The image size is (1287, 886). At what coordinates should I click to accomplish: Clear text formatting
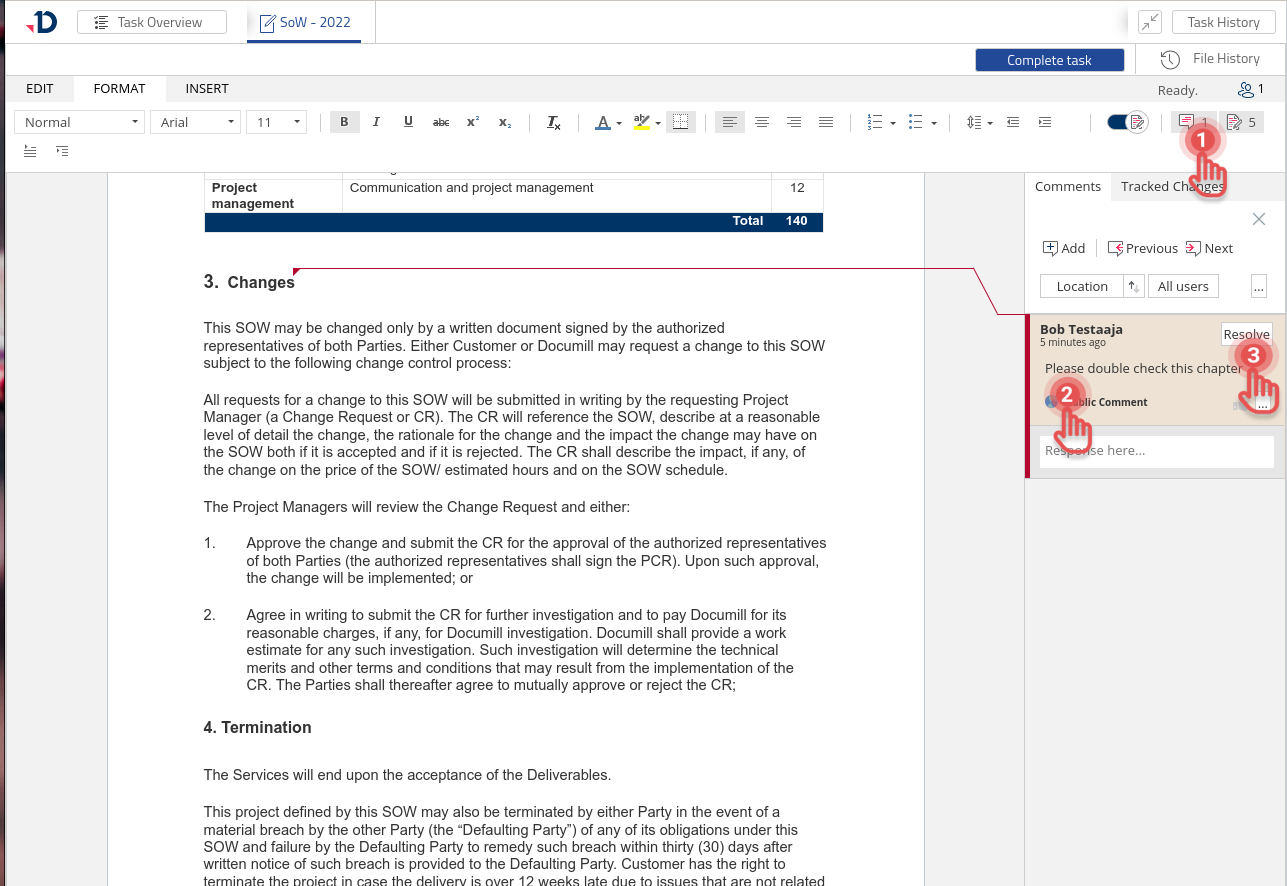[553, 122]
